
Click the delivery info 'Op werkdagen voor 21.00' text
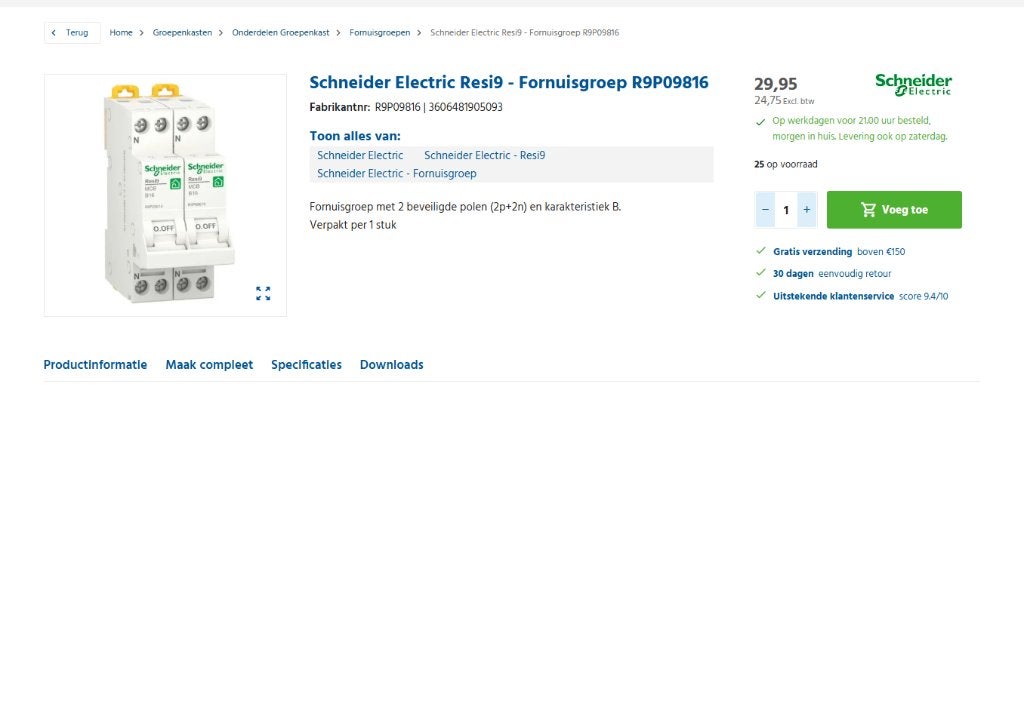point(859,129)
